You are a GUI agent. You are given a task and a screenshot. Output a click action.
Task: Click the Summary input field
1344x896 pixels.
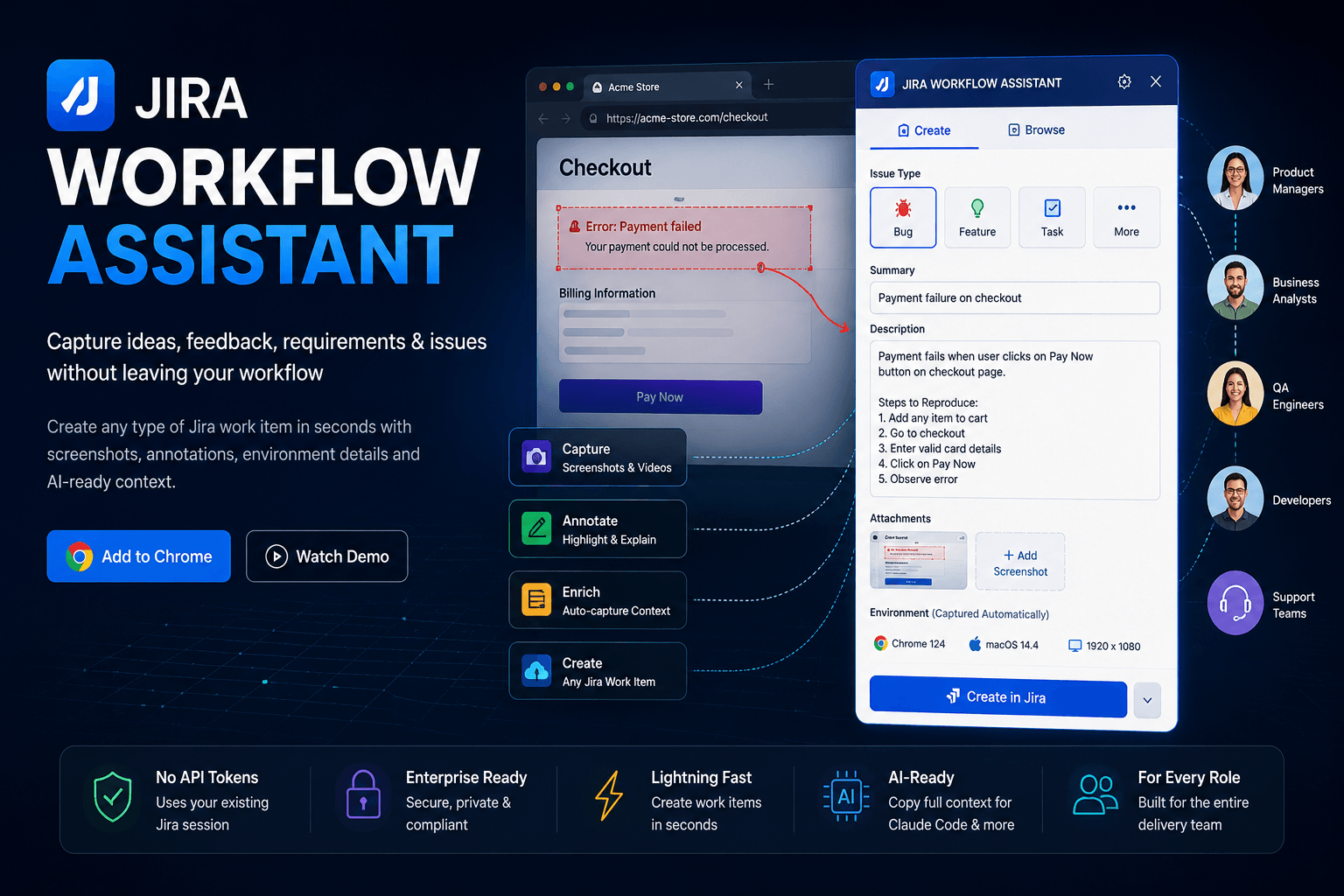pyautogui.click(x=1015, y=297)
